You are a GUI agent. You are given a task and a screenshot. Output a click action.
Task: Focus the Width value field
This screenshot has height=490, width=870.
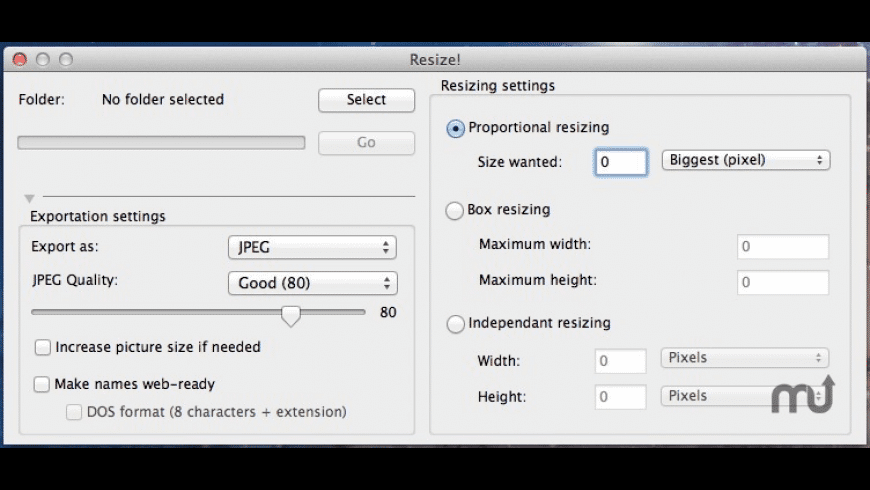pos(621,360)
